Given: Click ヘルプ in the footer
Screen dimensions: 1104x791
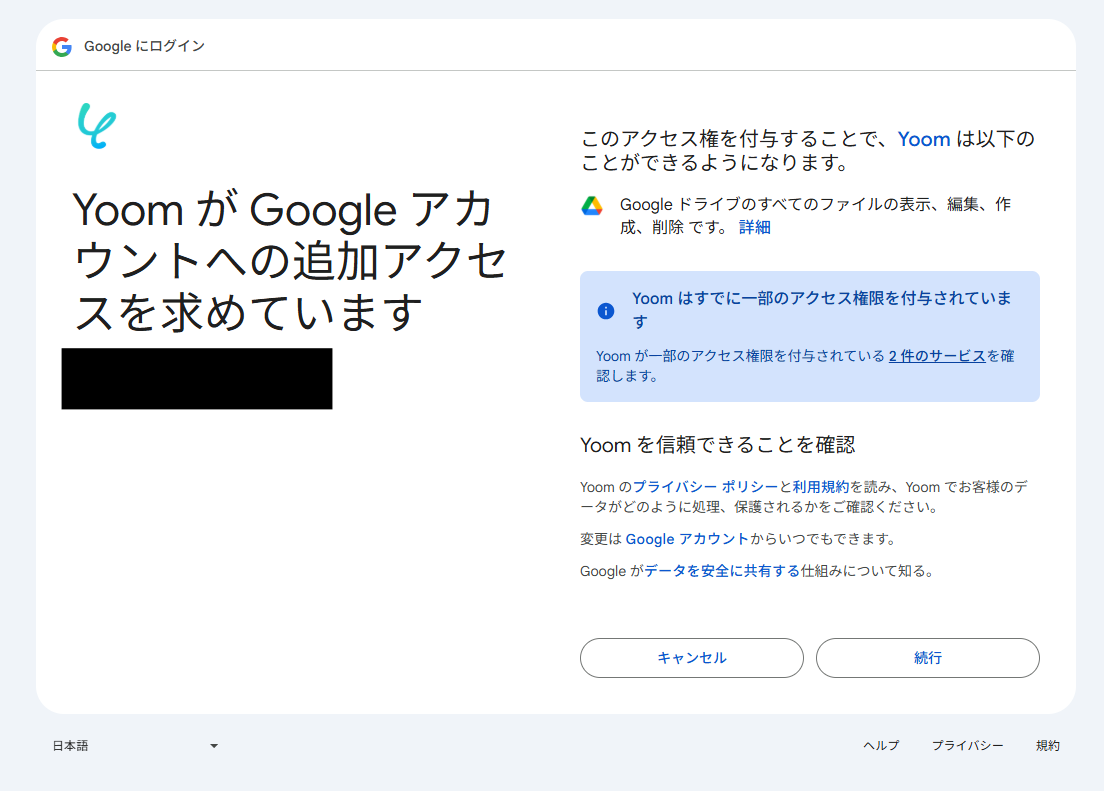Looking at the screenshot, I should 881,746.
